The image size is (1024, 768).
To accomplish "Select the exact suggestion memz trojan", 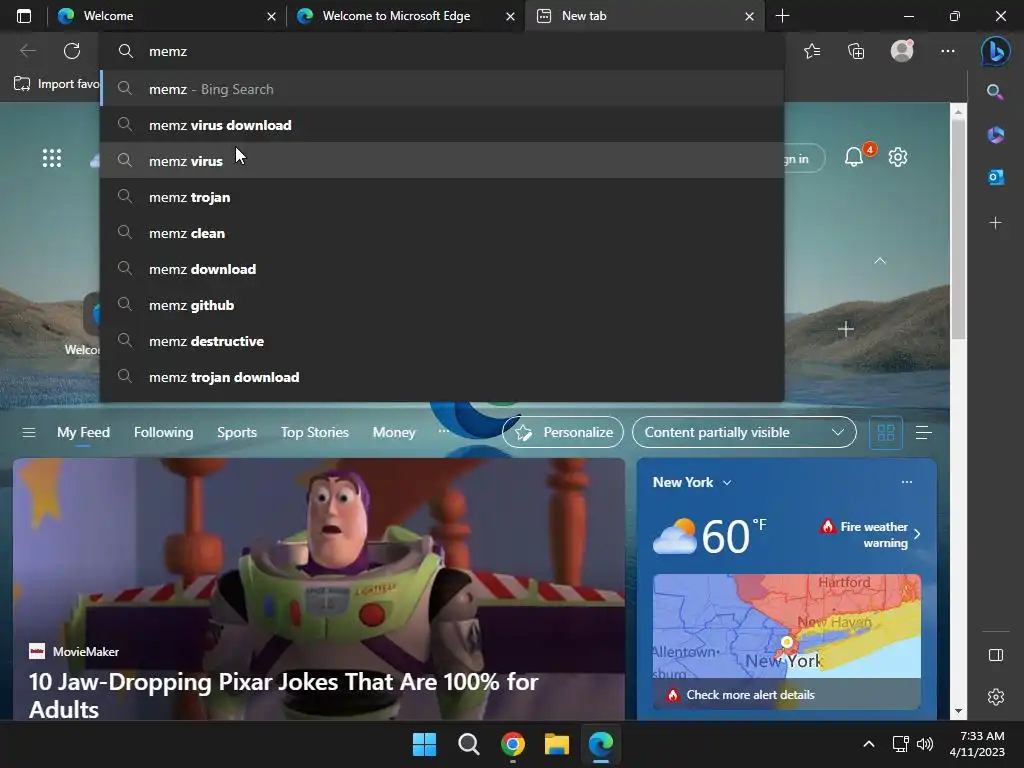I will pos(442,197).
